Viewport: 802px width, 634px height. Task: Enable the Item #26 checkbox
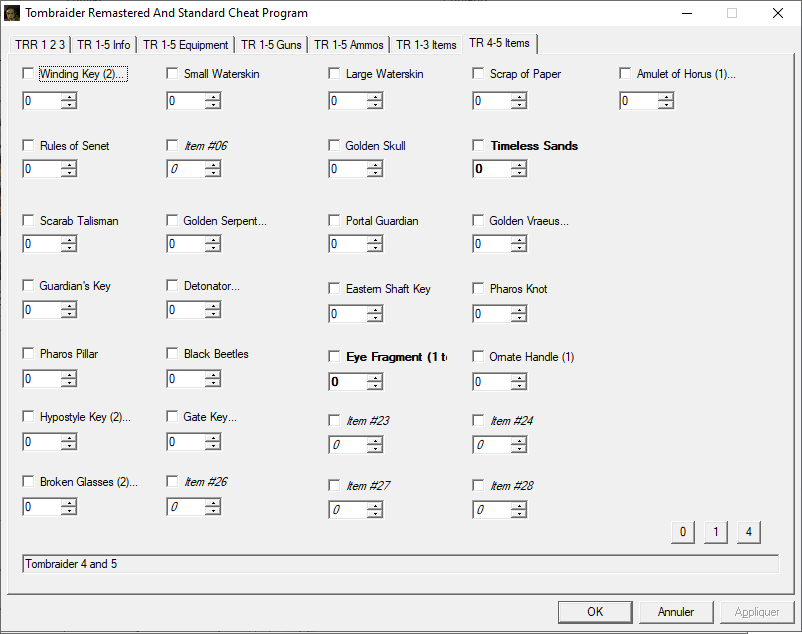point(172,482)
